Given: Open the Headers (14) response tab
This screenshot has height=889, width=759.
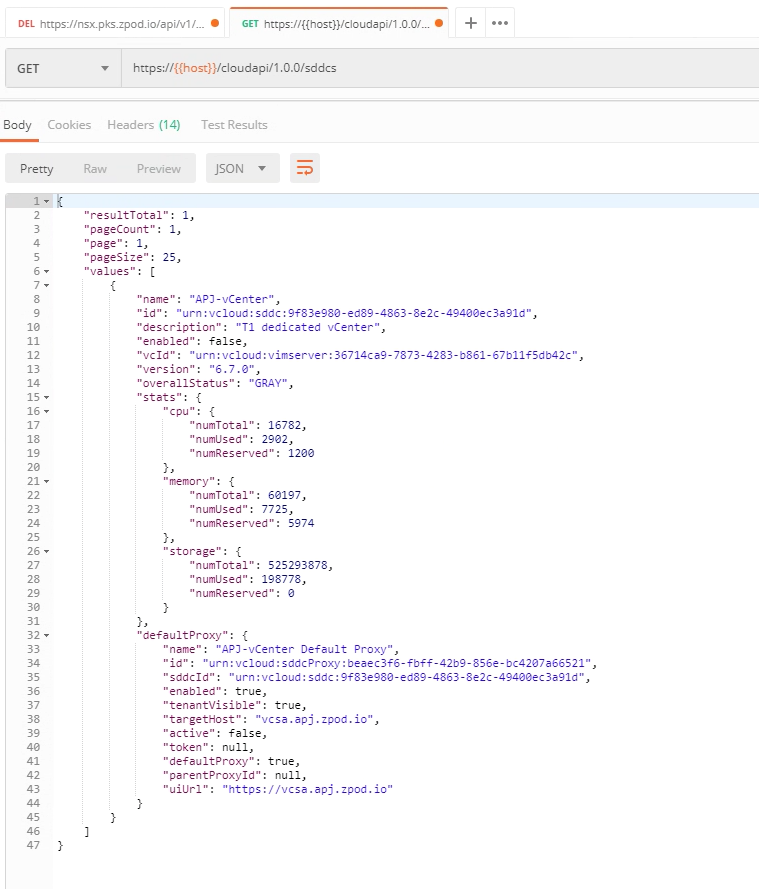Looking at the screenshot, I should pos(143,125).
